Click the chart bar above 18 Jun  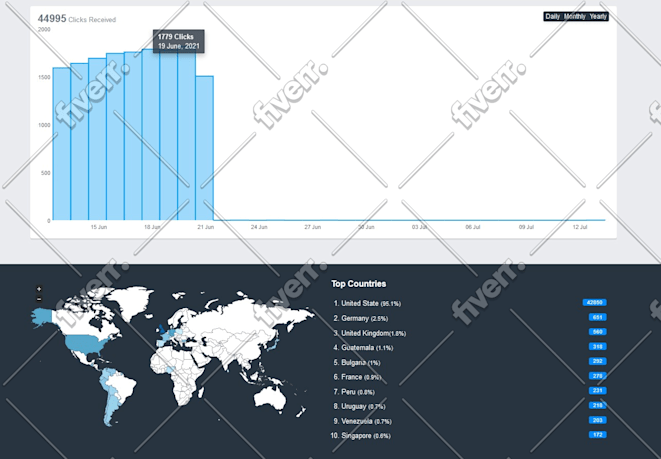point(151,134)
